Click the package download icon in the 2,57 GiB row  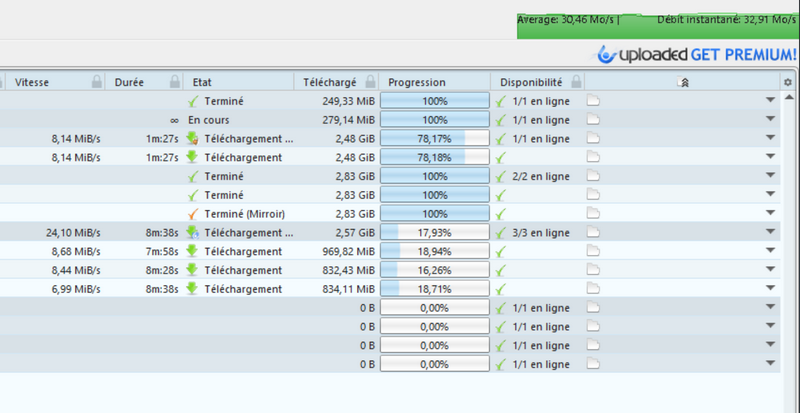[x=192, y=233]
